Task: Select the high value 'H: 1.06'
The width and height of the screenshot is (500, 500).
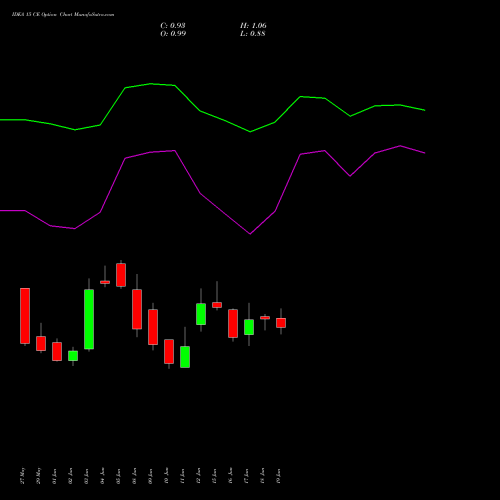Action: tap(253, 26)
